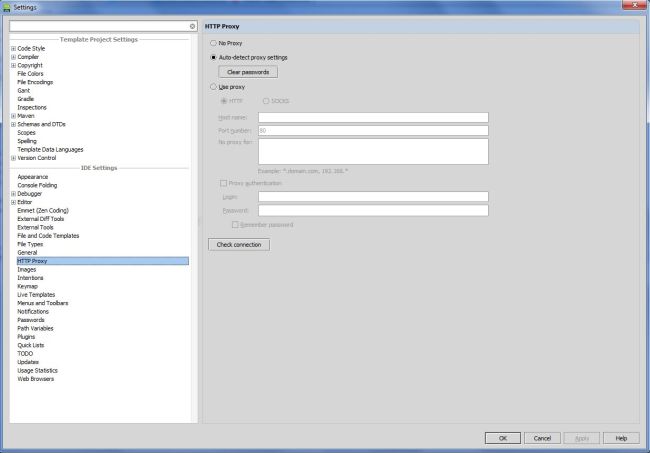Open TODO settings

25,354
